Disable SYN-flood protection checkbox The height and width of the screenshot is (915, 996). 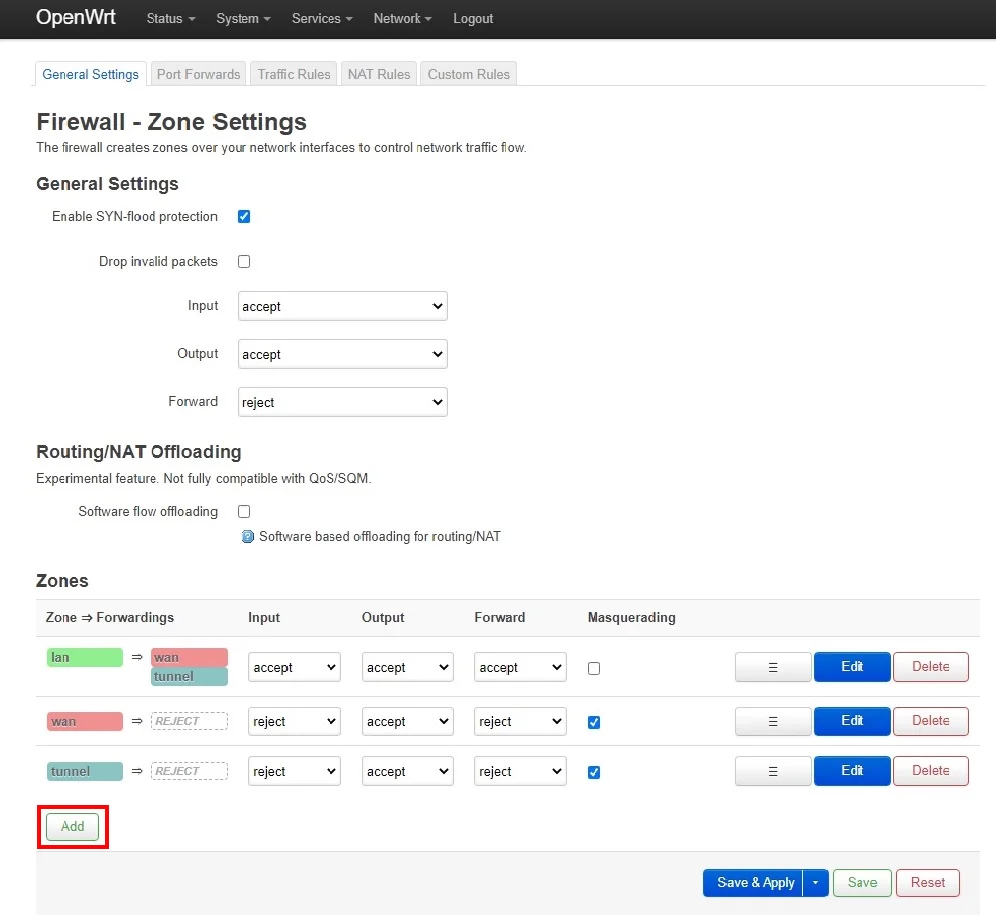pyautogui.click(x=244, y=217)
